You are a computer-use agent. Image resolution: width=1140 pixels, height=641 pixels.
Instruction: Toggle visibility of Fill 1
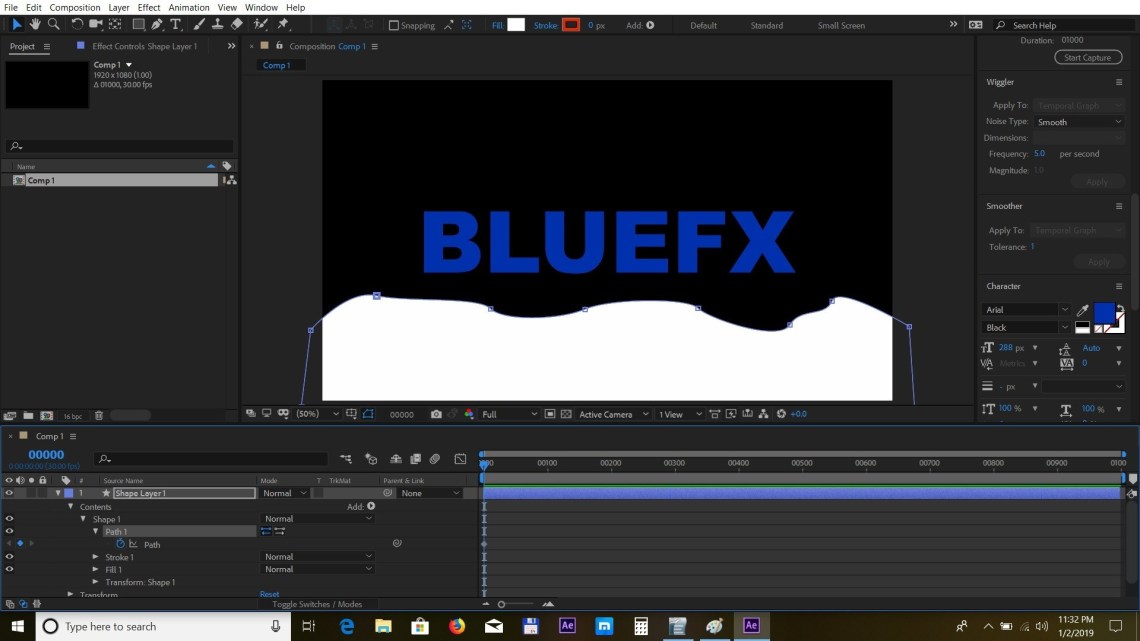pos(9,569)
